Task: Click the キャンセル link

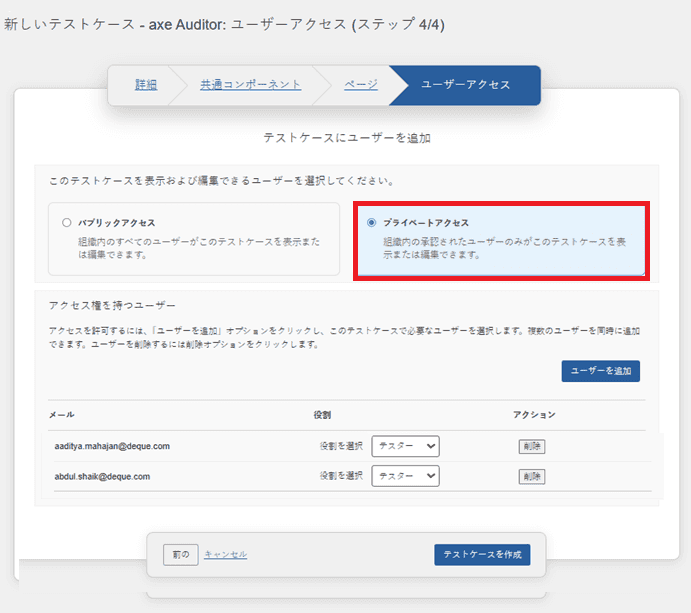Action: click(225, 554)
